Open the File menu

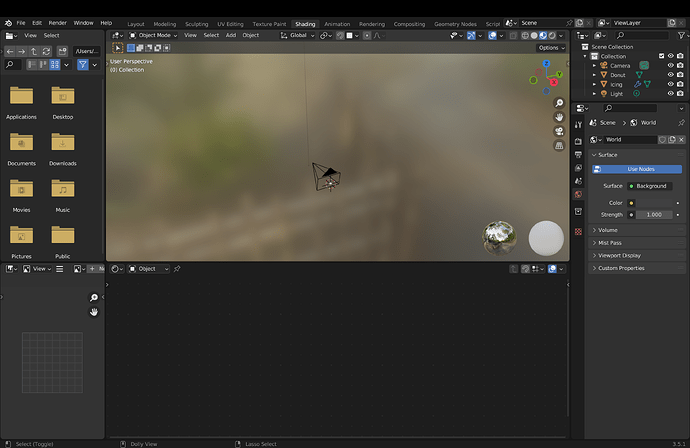(21, 23)
